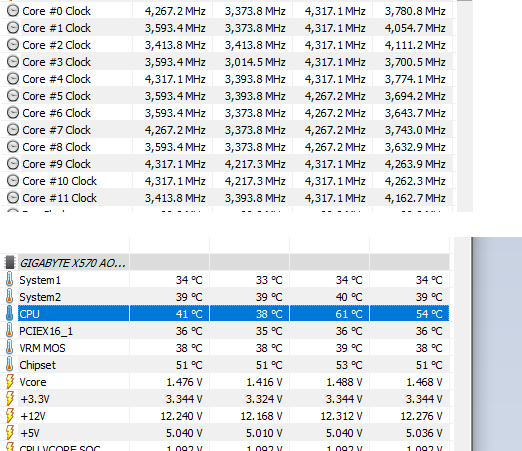The width and height of the screenshot is (522, 451).
Task: Click the thermometer icon beside System2
Action: [9, 297]
